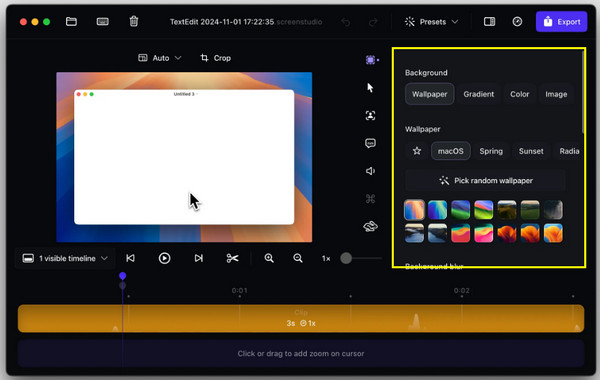This screenshot has height=380, width=600.
Task: Choose the last wallpaper thumbnail in second row
Action: pyautogui.click(x=553, y=233)
